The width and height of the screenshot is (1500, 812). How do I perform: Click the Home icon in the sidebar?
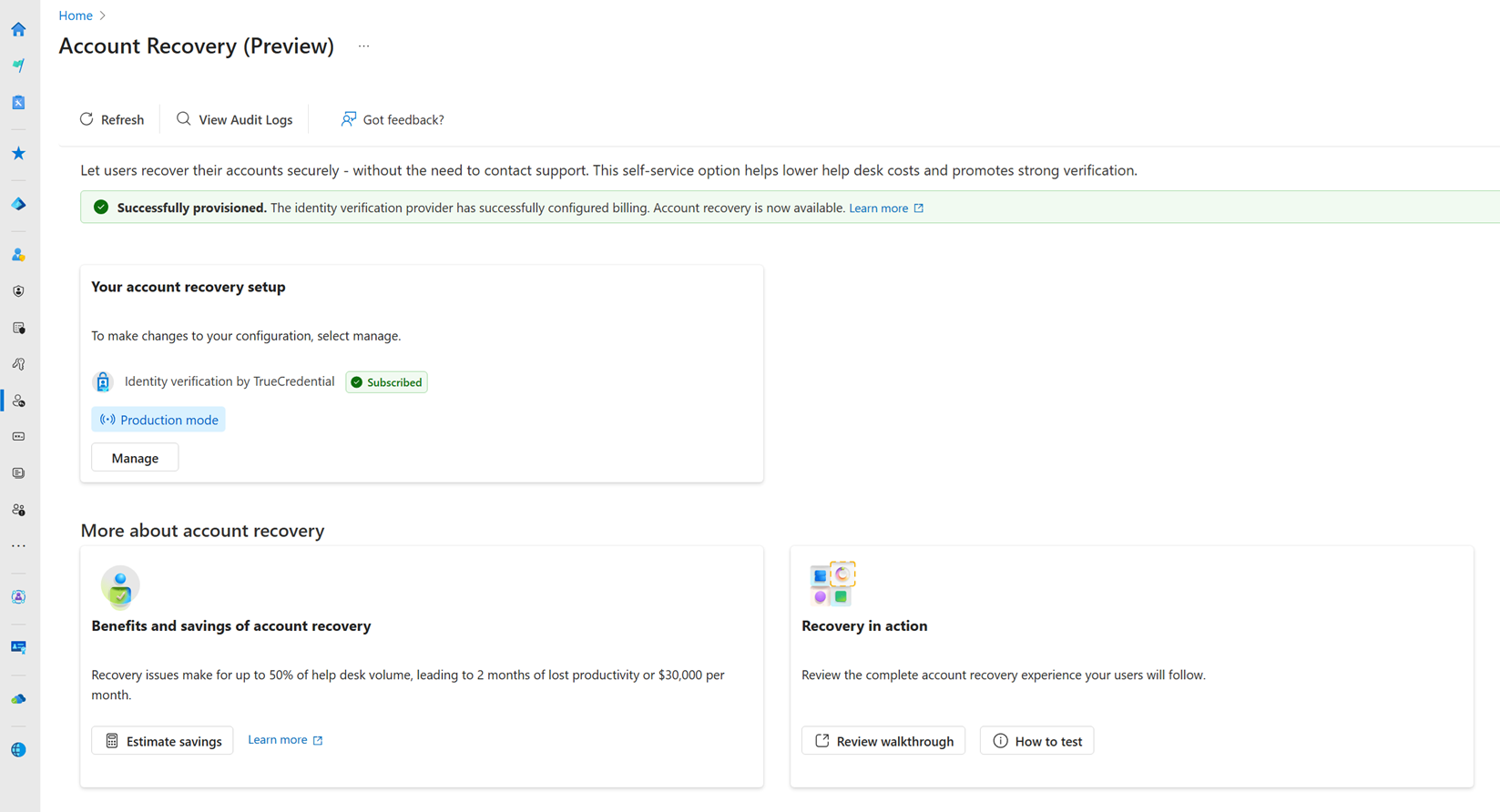pos(18,29)
